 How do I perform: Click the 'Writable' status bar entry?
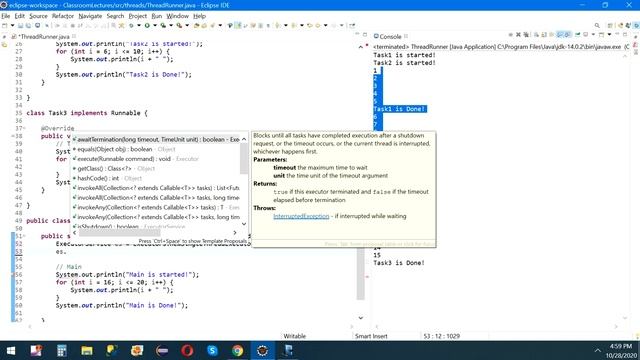tap(295, 336)
